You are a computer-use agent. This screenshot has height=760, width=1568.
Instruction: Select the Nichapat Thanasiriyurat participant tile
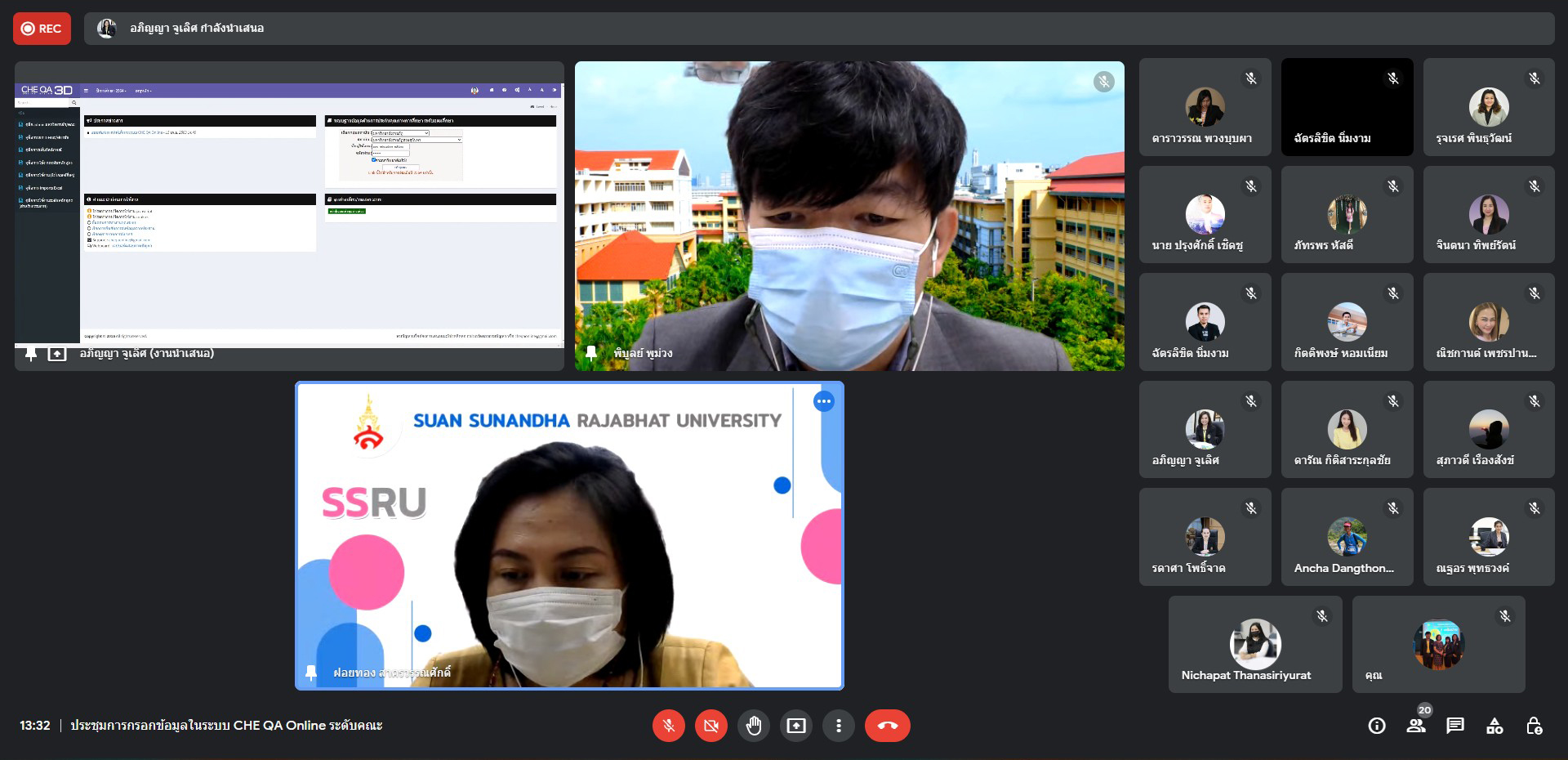(1254, 645)
